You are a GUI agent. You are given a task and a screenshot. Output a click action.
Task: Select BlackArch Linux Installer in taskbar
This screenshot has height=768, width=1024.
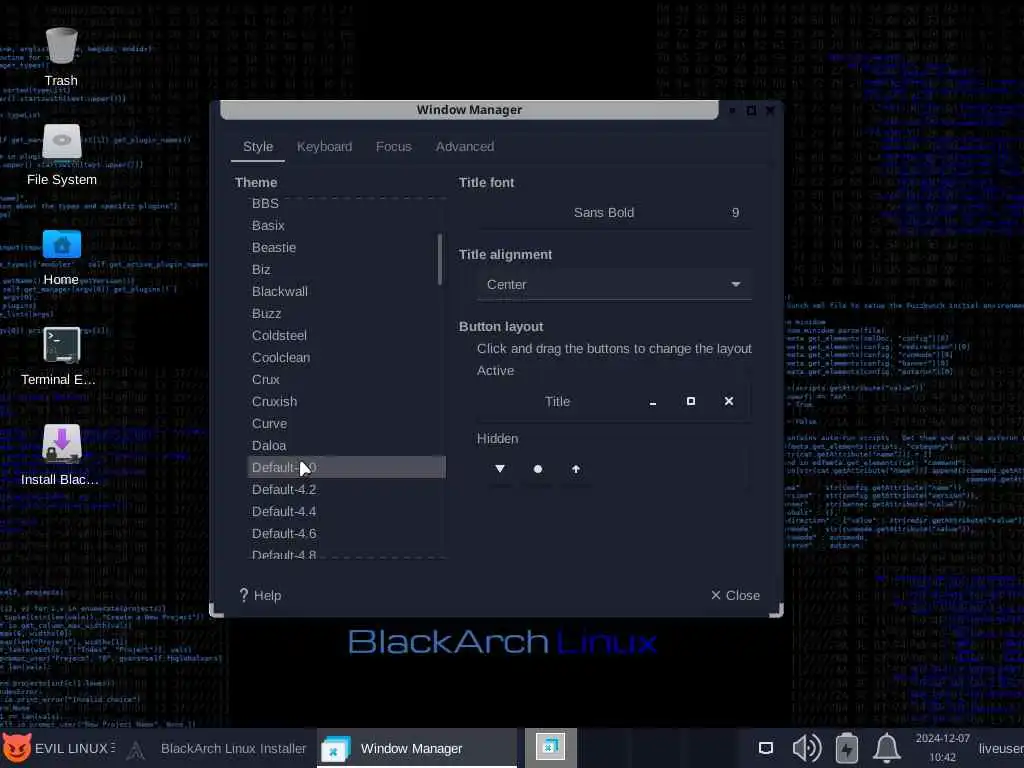click(219, 748)
